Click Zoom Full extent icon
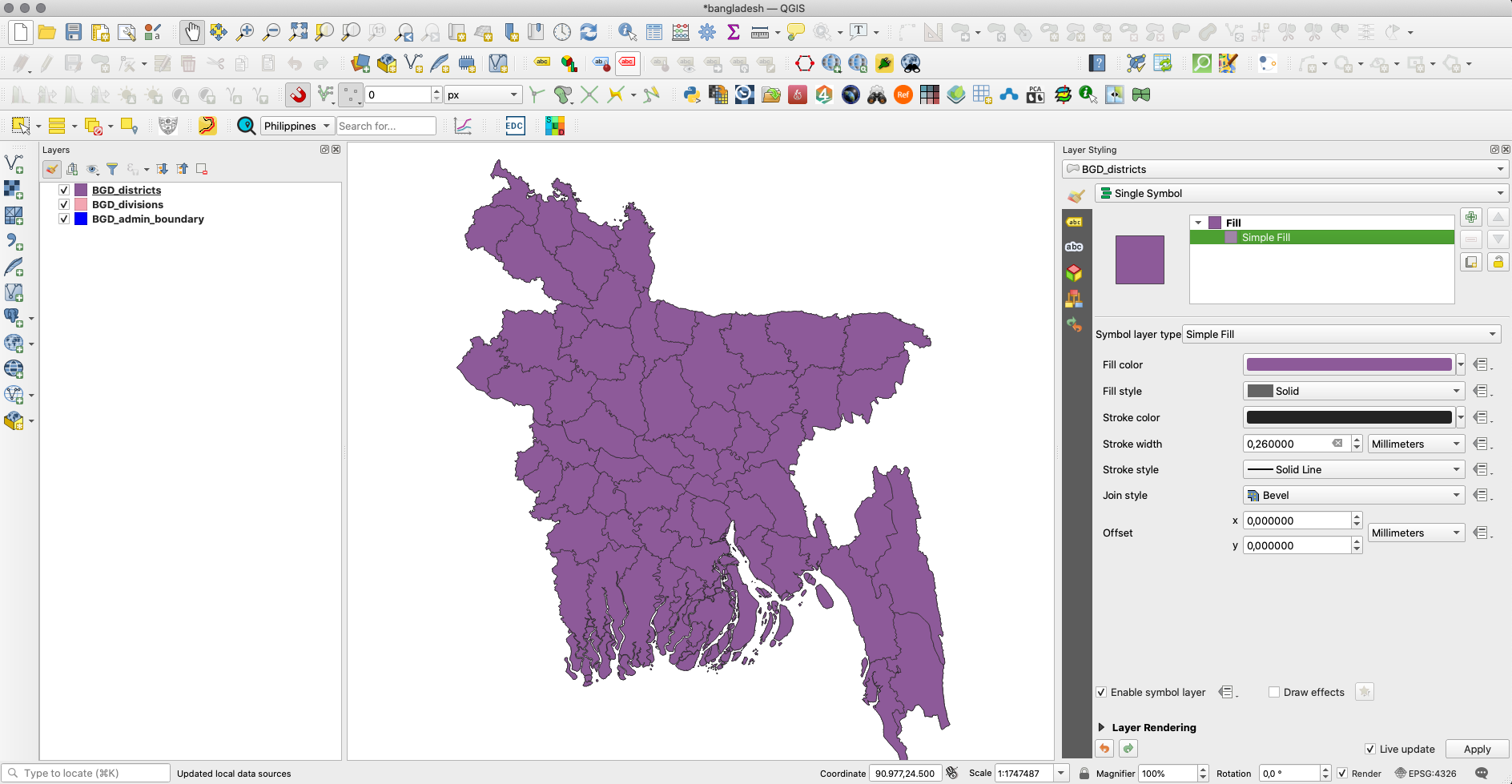The width and height of the screenshot is (1512, 784). click(x=298, y=32)
